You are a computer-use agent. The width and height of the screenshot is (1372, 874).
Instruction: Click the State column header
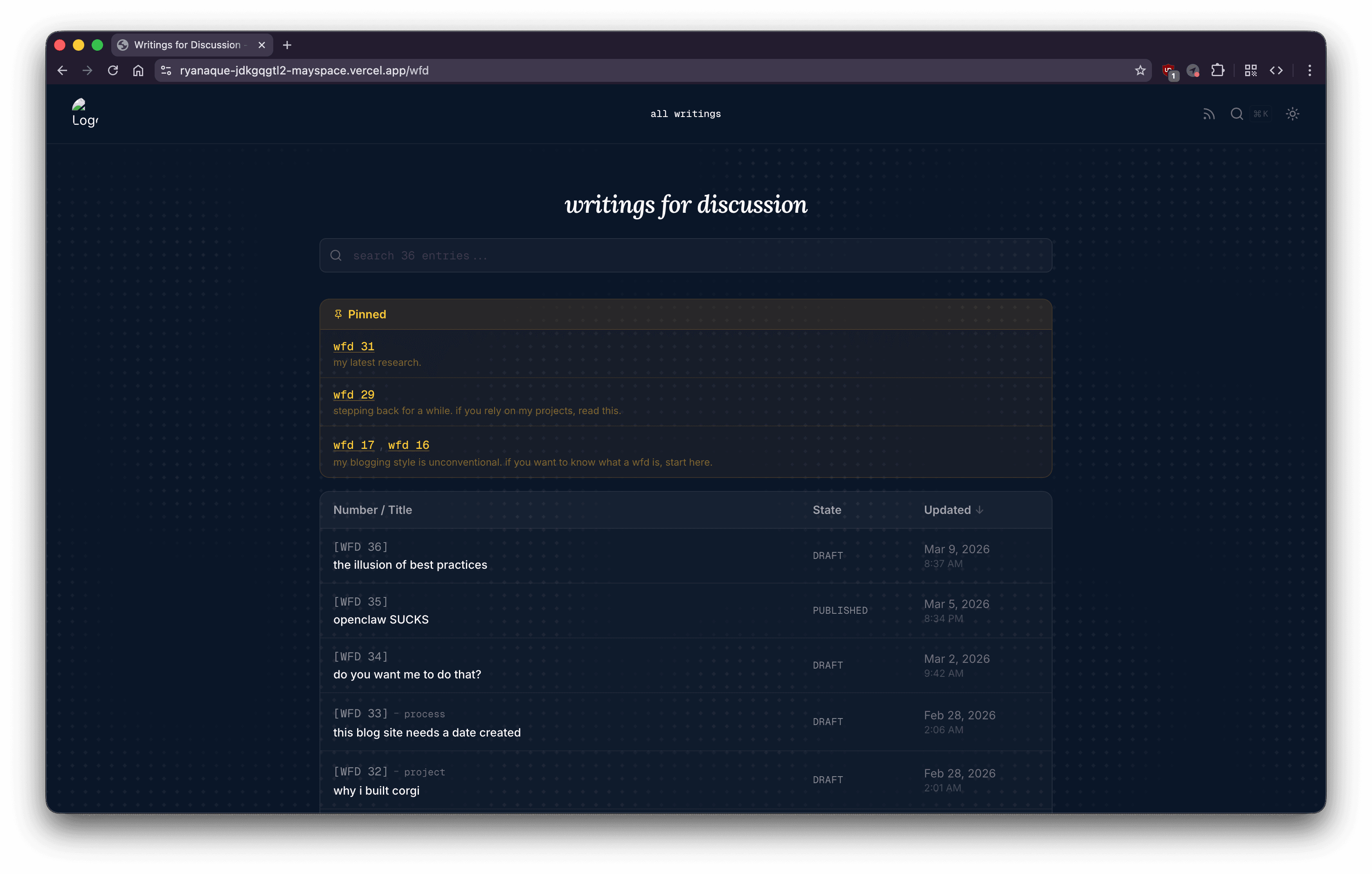point(827,510)
